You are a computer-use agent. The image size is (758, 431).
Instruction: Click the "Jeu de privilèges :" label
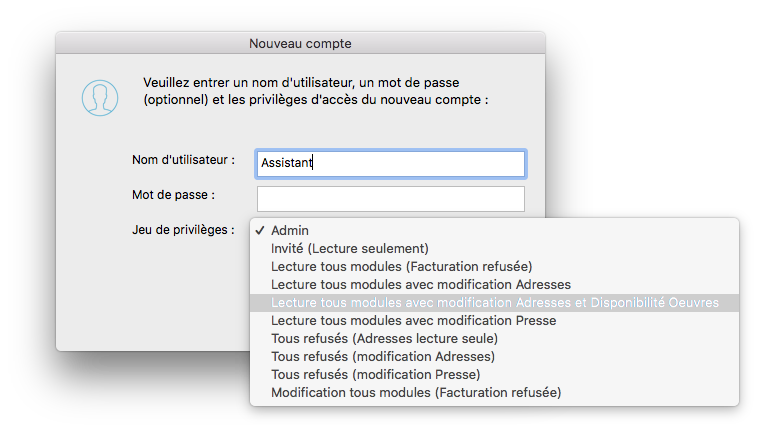pyautogui.click(x=183, y=229)
